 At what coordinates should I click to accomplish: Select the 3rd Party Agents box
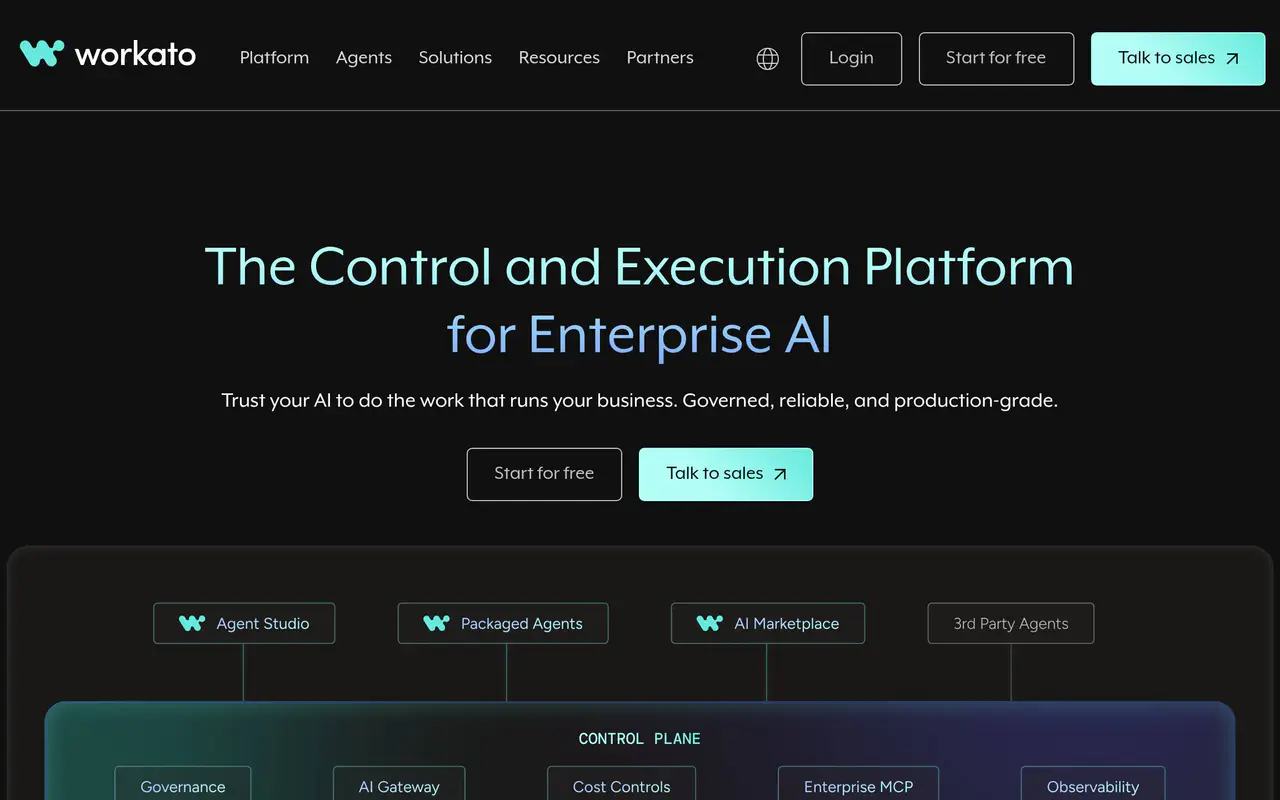1011,623
